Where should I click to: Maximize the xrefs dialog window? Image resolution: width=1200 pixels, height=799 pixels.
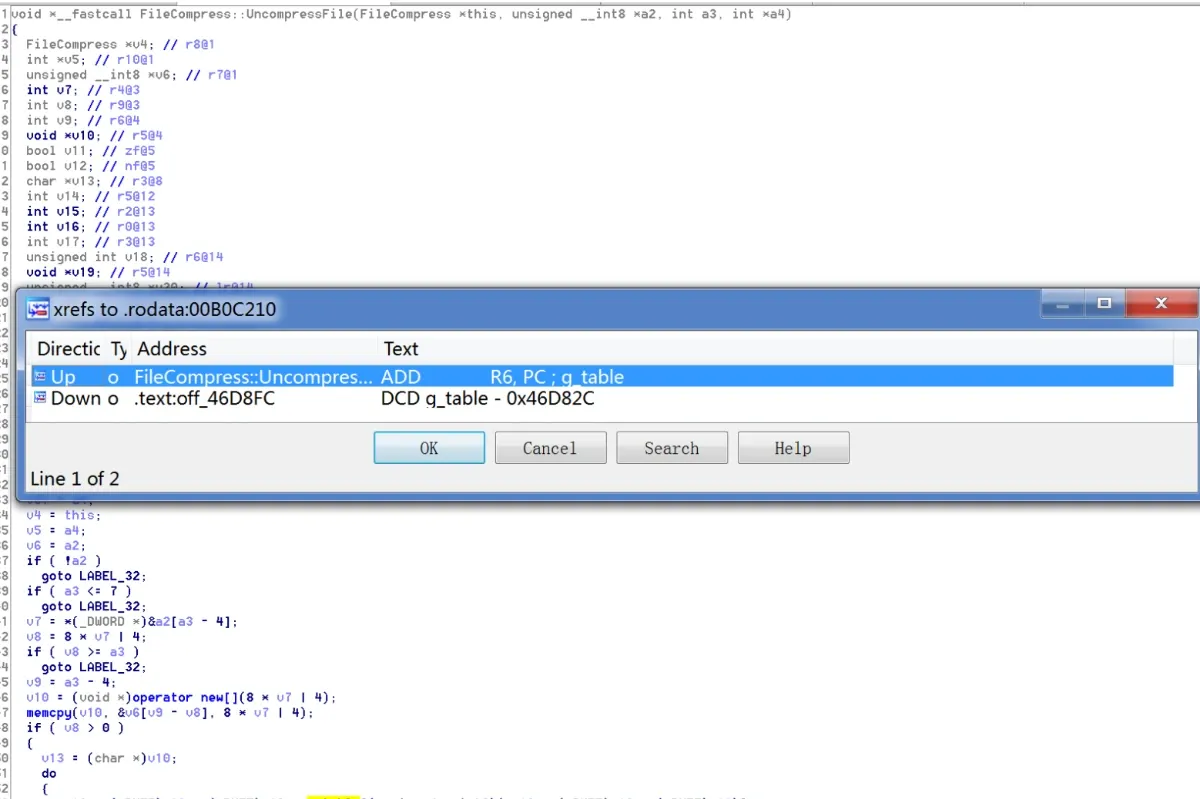pyautogui.click(x=1104, y=302)
